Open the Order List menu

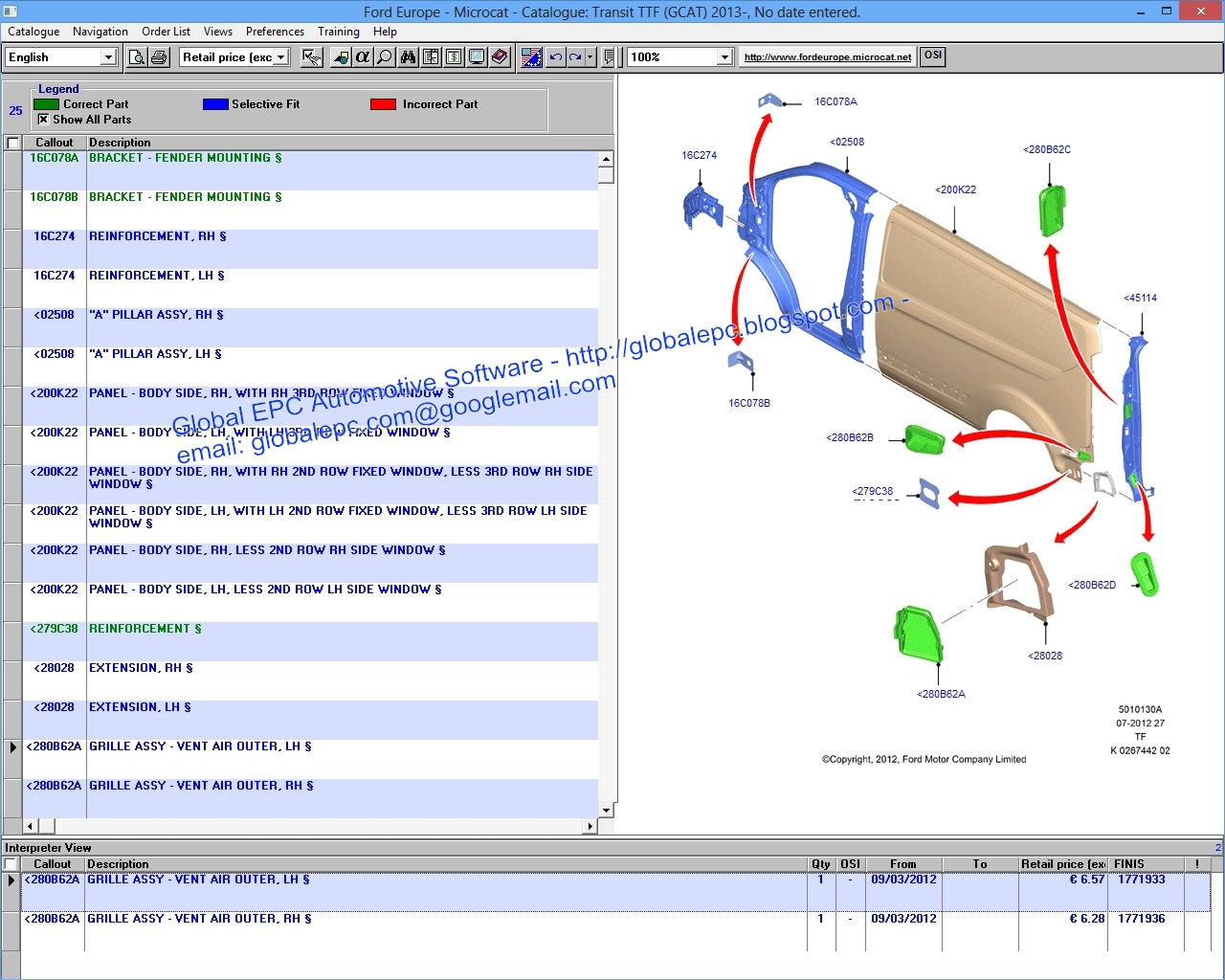(166, 32)
